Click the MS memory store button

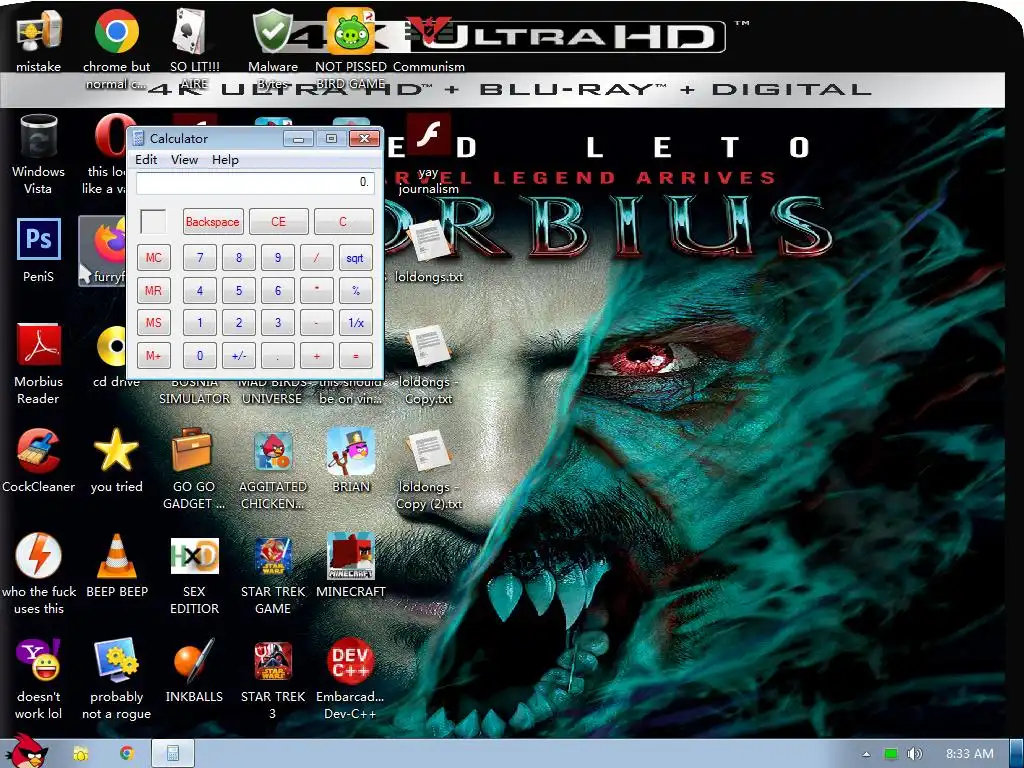pos(153,323)
